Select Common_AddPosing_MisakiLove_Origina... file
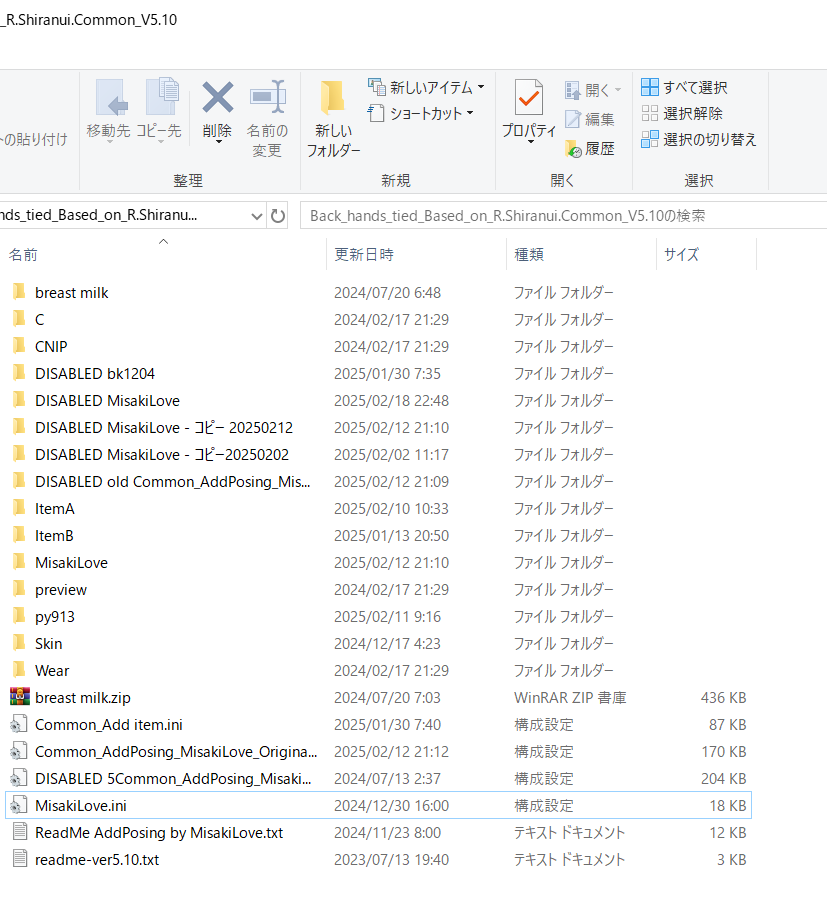 click(176, 752)
